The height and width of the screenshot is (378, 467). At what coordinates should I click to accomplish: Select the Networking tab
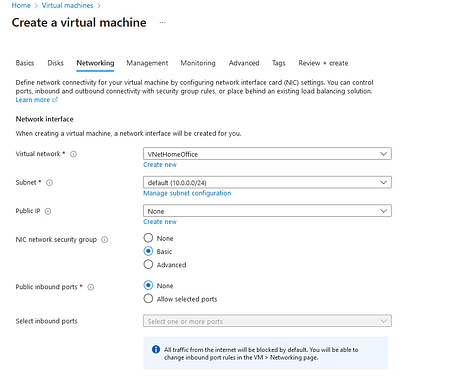pos(95,63)
